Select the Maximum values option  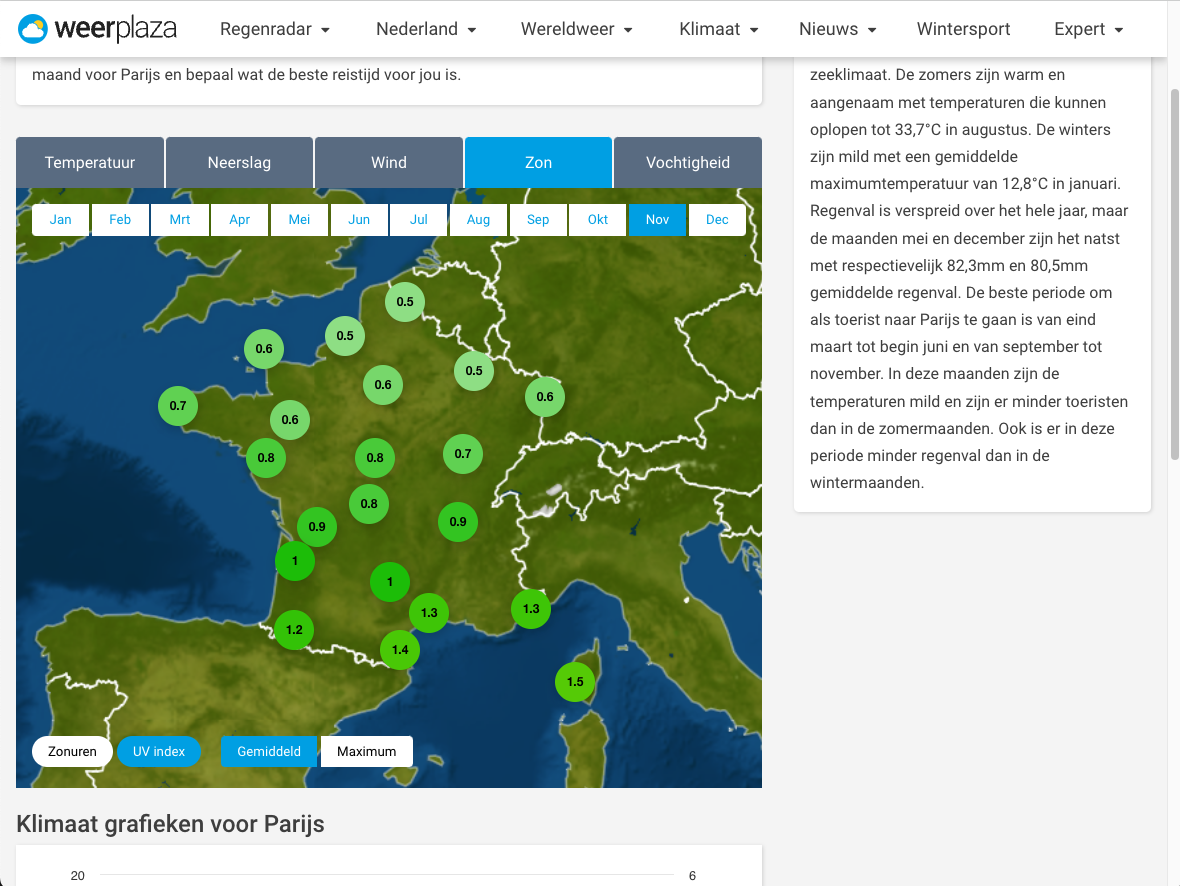click(366, 752)
